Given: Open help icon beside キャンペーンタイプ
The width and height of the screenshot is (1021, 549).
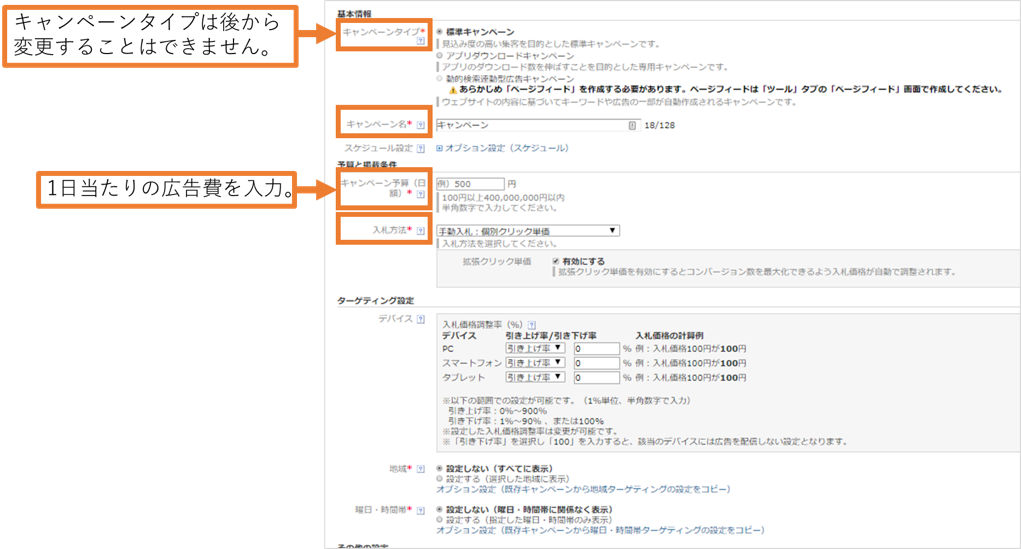Looking at the screenshot, I should point(421,41).
